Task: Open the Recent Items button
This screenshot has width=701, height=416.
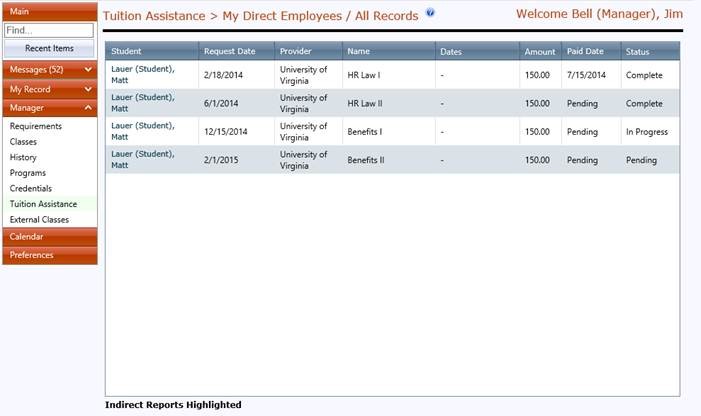Action: (x=49, y=48)
